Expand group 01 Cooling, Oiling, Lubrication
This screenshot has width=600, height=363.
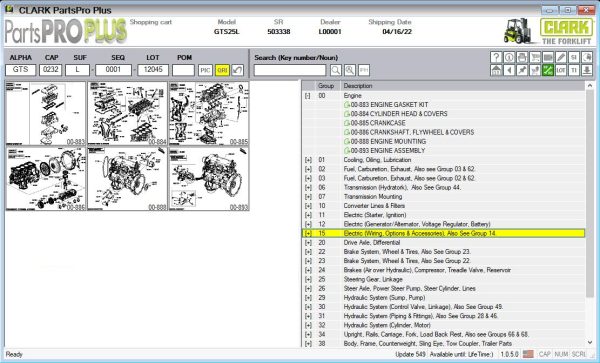[308, 160]
